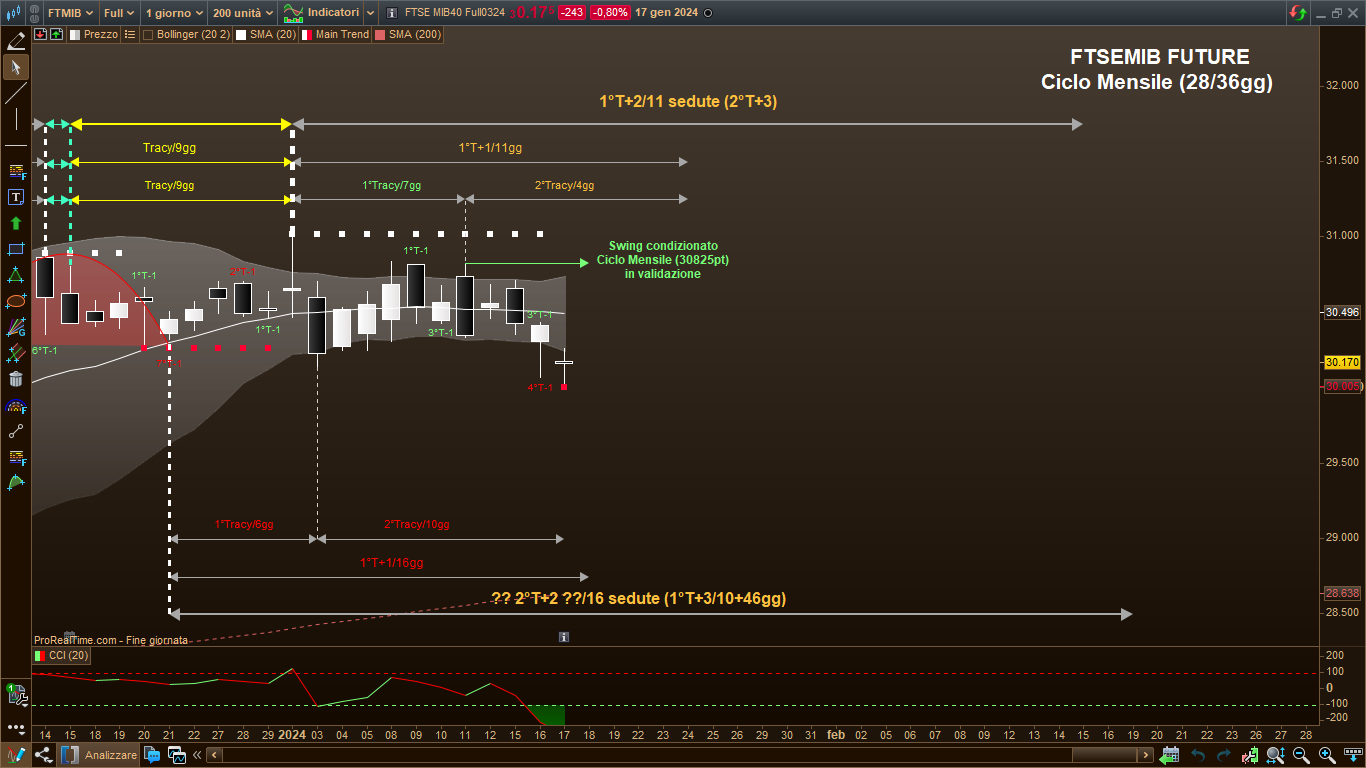Click the circle status toggle after date
The height and width of the screenshot is (768, 1366).
tap(709, 13)
